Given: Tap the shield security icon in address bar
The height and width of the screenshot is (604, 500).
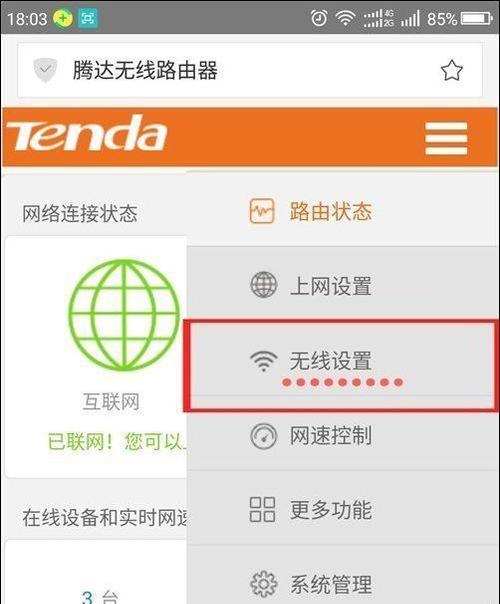Looking at the screenshot, I should point(45,70).
